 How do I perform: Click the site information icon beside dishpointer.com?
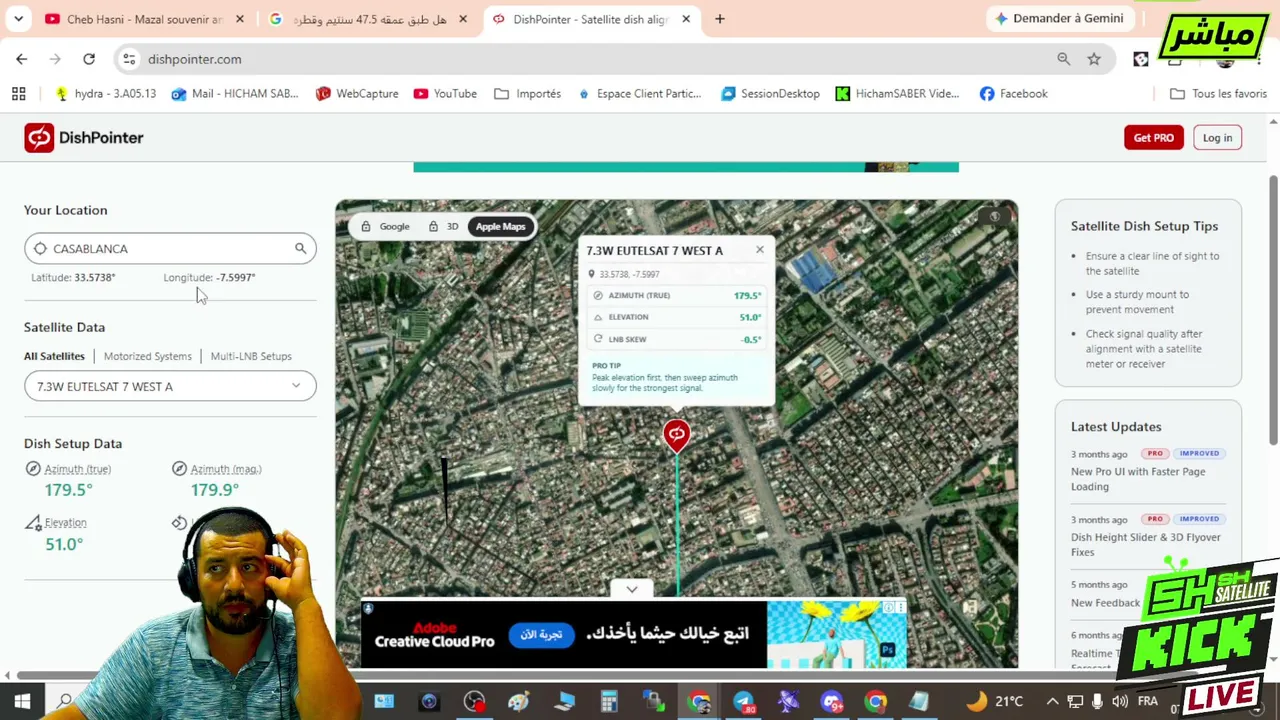(129, 59)
